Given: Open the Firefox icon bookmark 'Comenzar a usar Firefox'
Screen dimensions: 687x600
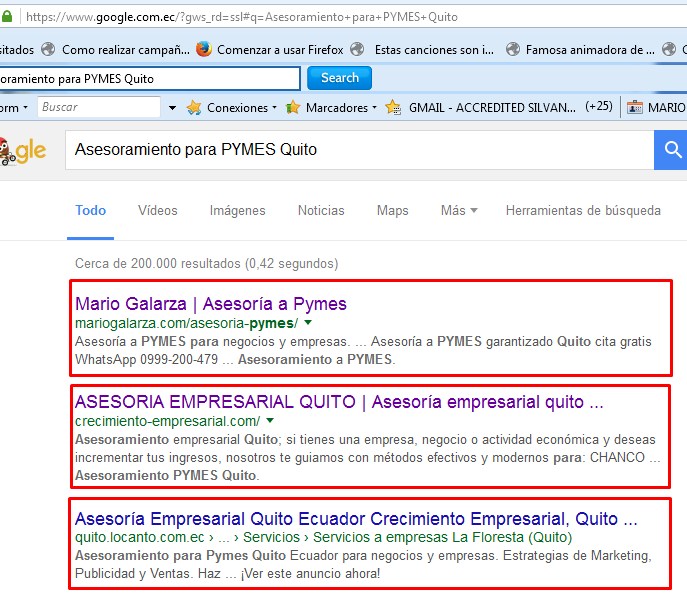Looking at the screenshot, I should tap(269, 49).
